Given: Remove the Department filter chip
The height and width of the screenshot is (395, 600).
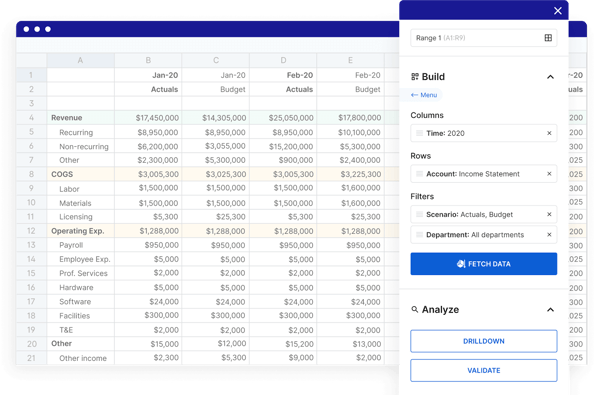Looking at the screenshot, I should coord(549,235).
